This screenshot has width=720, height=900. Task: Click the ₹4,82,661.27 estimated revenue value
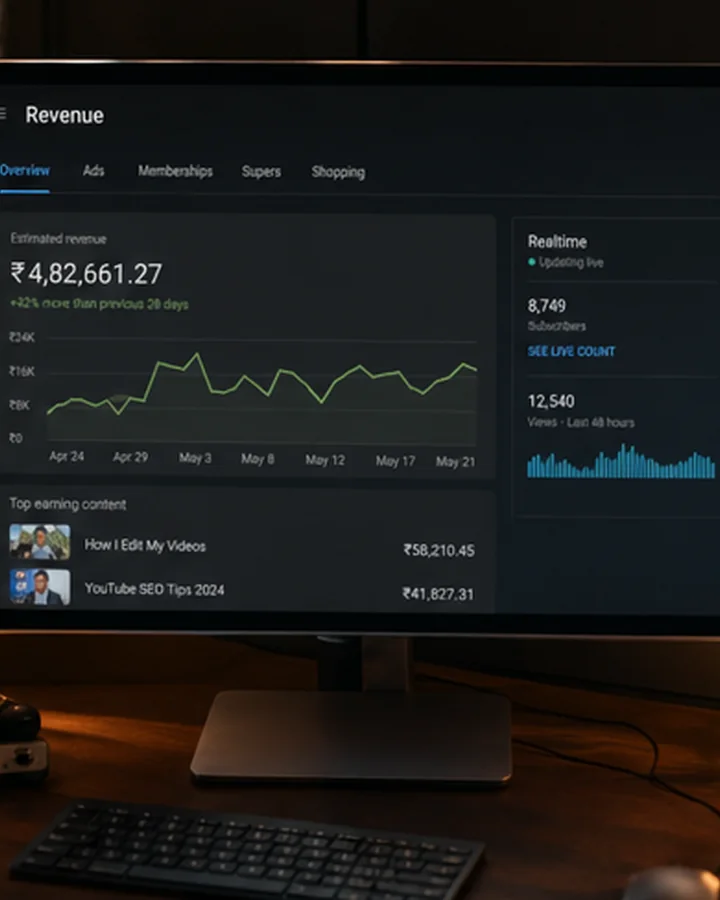click(87, 274)
